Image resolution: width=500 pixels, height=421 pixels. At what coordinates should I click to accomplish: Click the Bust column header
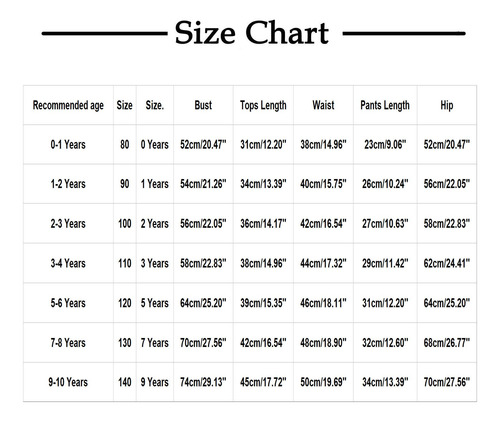click(203, 105)
